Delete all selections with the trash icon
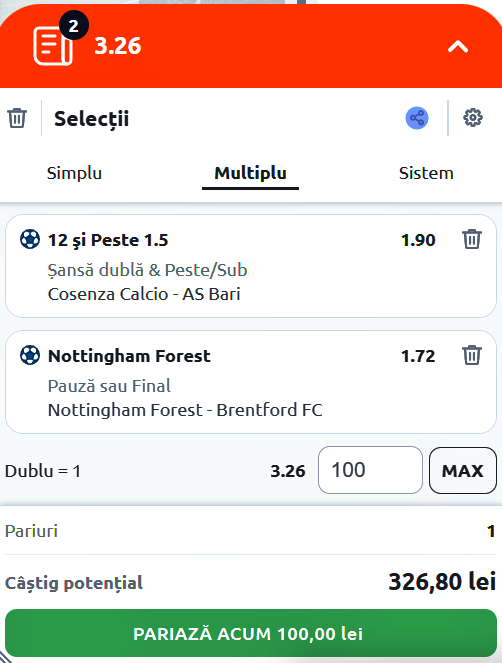The image size is (502, 663). pos(17,118)
